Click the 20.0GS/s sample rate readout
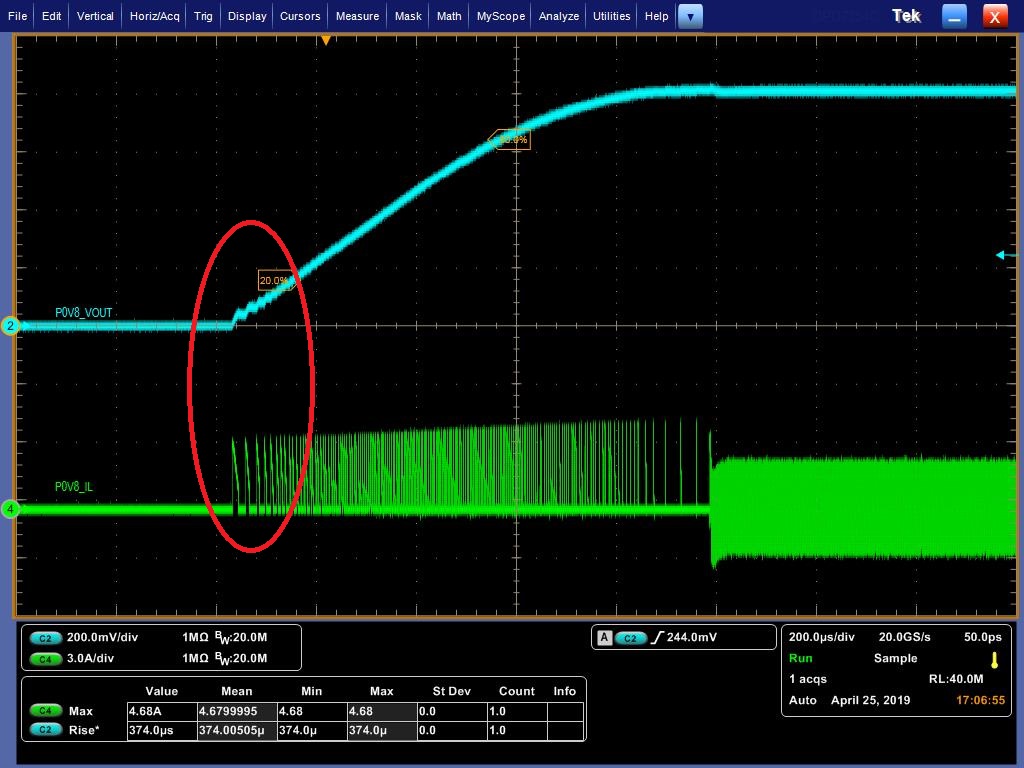1024x768 pixels. (x=904, y=637)
